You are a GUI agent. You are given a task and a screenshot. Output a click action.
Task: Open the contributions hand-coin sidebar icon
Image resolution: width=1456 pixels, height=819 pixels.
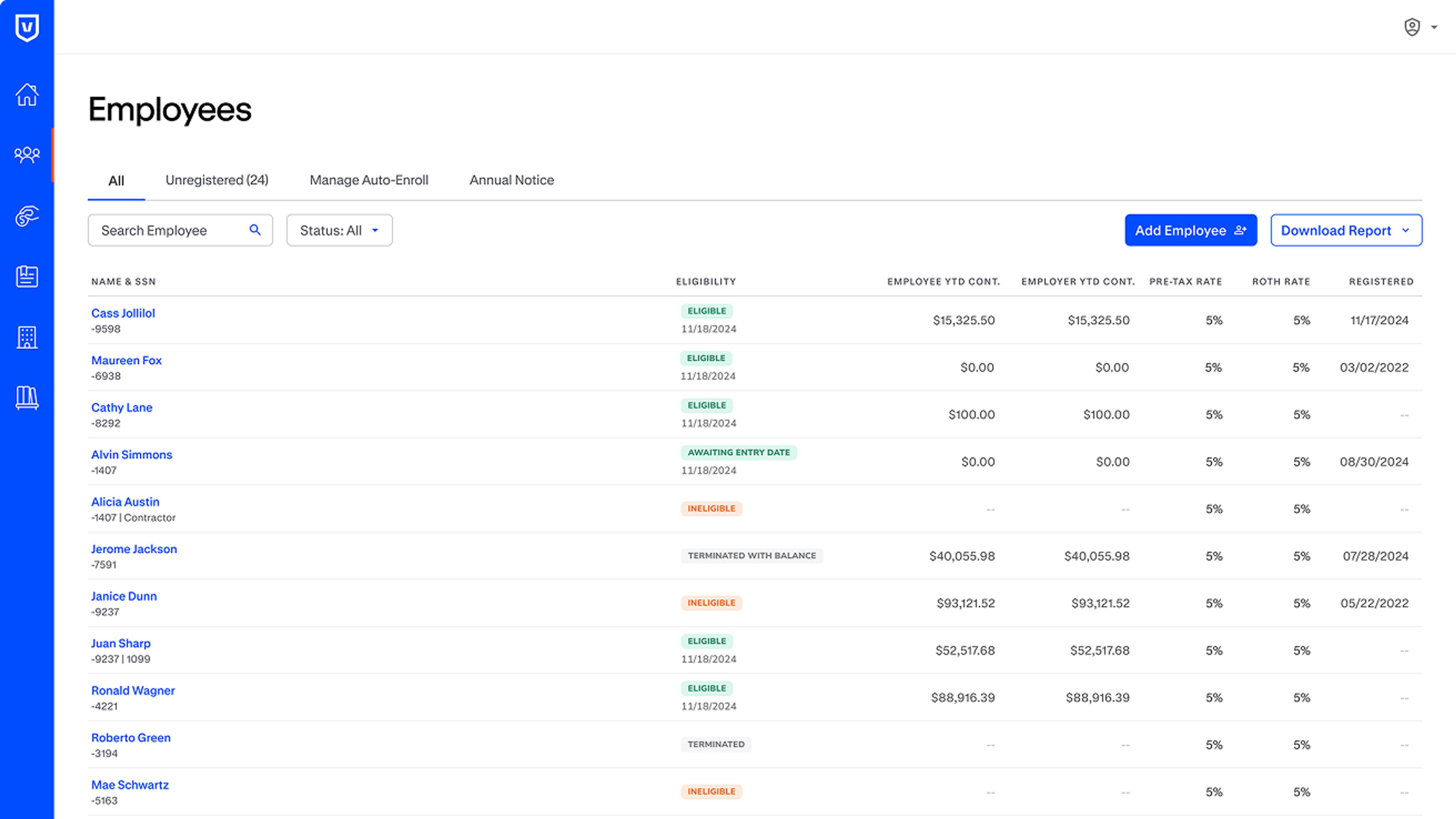click(x=27, y=216)
